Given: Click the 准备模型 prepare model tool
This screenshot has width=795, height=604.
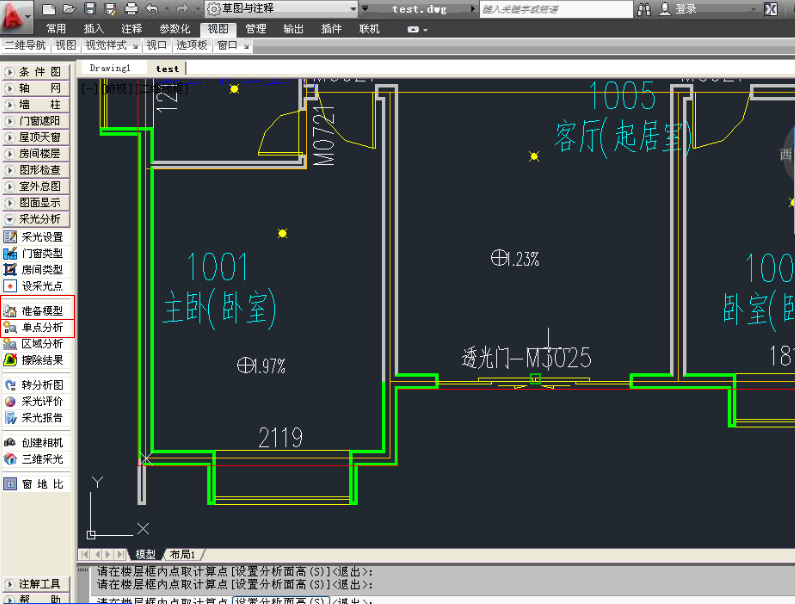Looking at the screenshot, I should pyautogui.click(x=41, y=311).
